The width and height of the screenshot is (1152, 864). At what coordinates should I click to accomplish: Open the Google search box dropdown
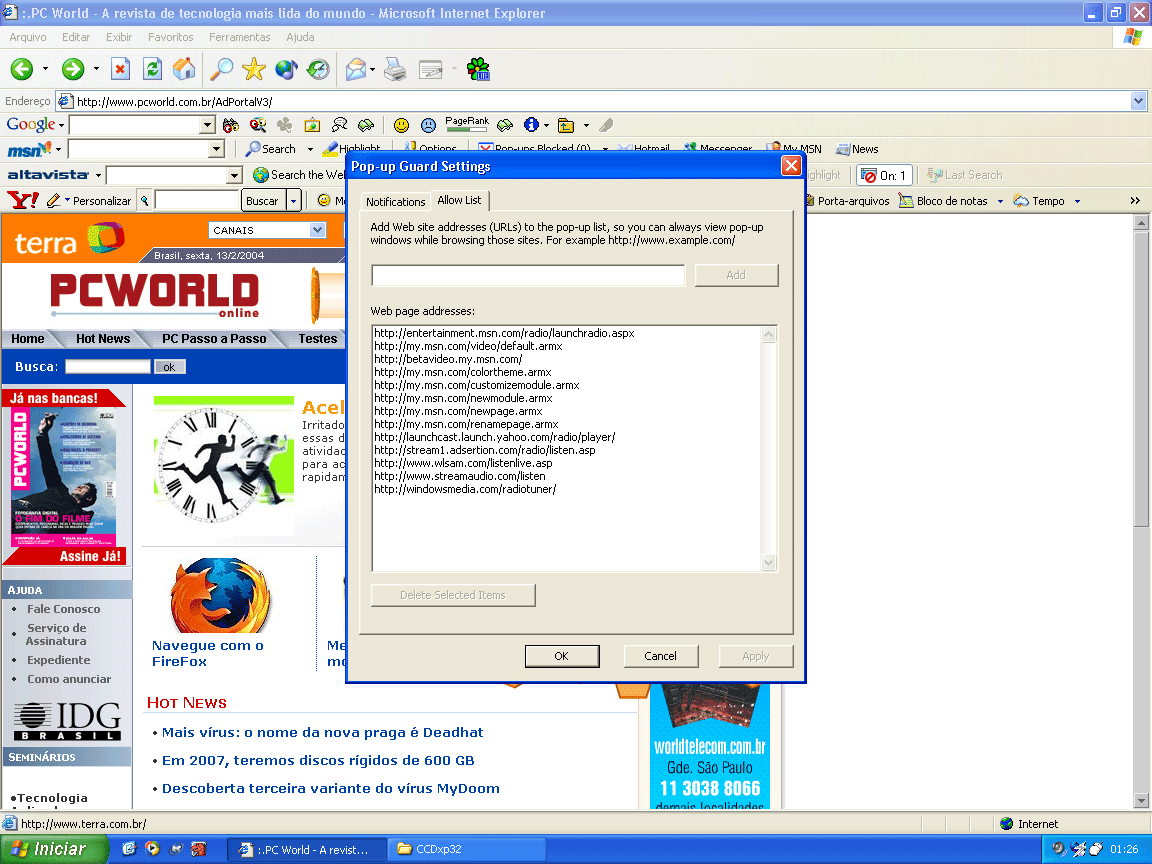click(x=207, y=125)
